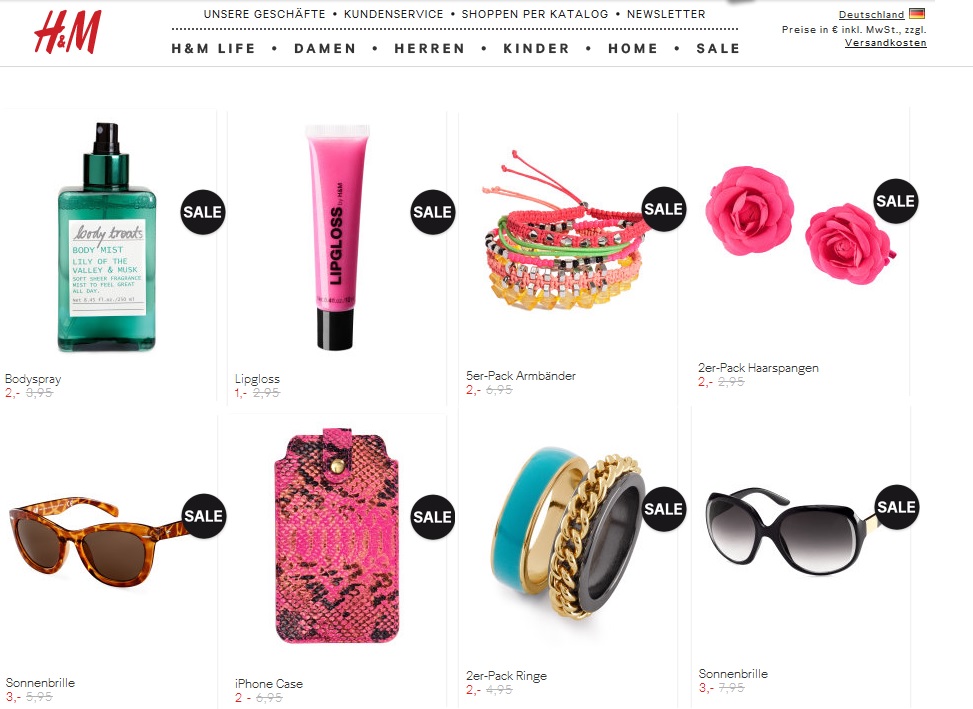
Task: Click the German flag icon
Action: coord(917,13)
